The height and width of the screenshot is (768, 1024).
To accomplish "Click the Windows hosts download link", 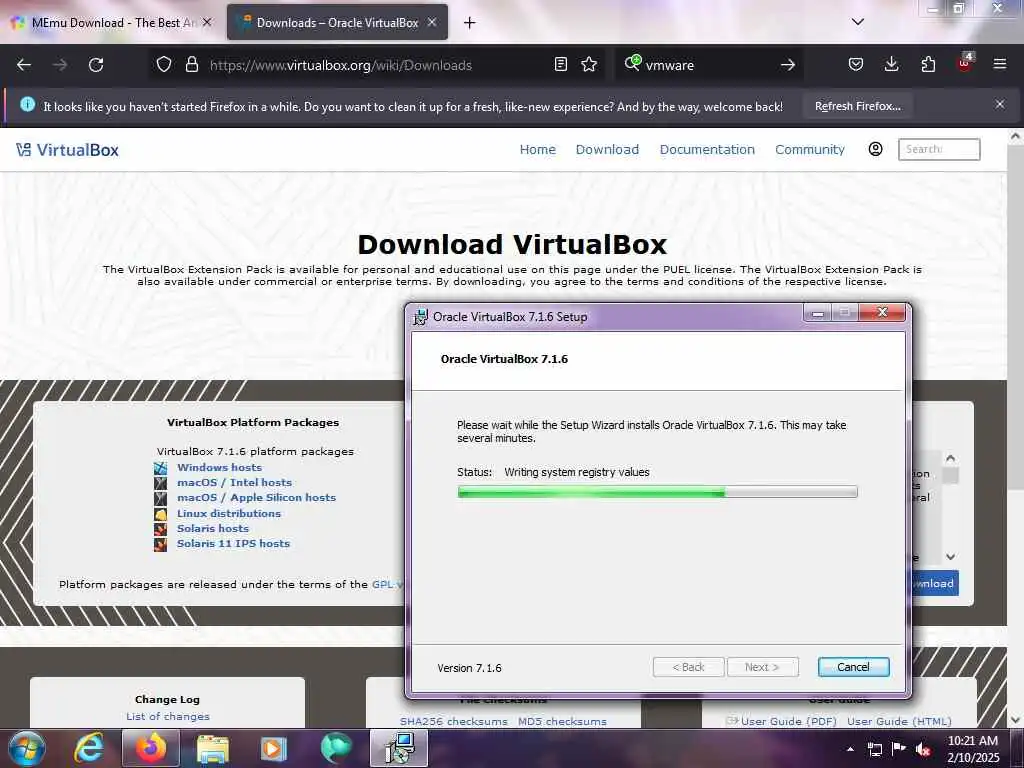I will point(219,468).
